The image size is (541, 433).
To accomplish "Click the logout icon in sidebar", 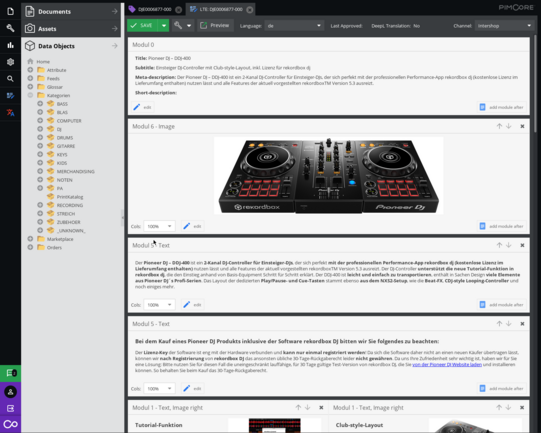I will pos(10,408).
